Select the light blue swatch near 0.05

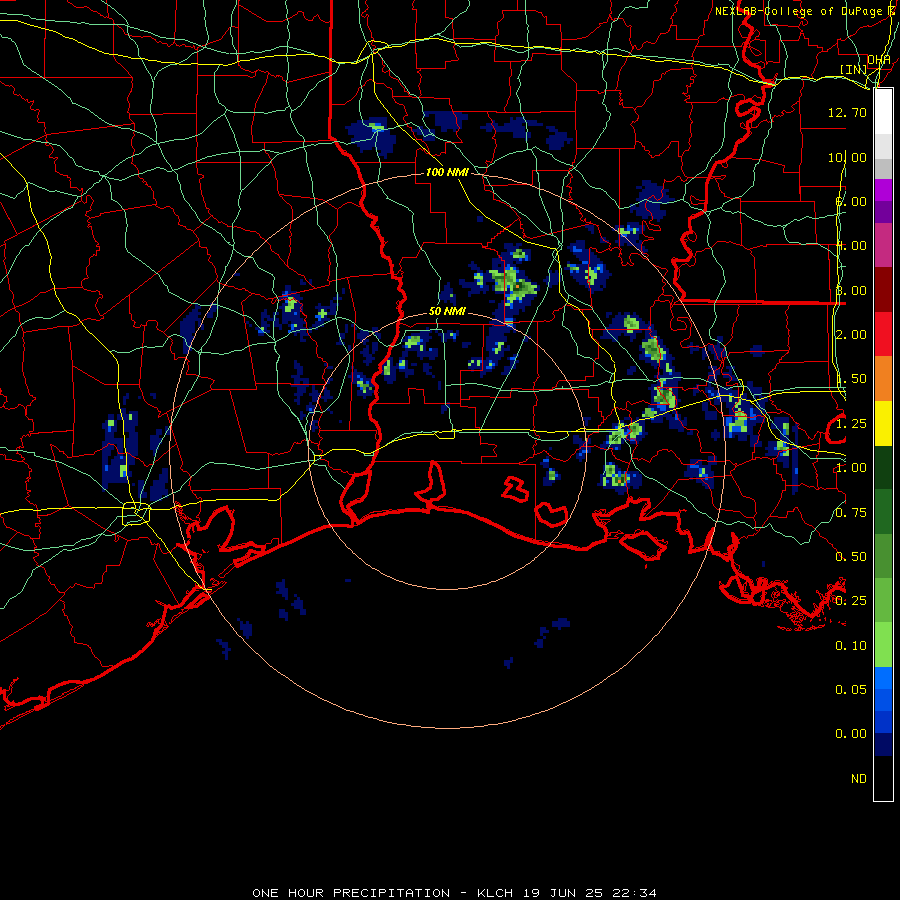pyautogui.click(x=883, y=678)
